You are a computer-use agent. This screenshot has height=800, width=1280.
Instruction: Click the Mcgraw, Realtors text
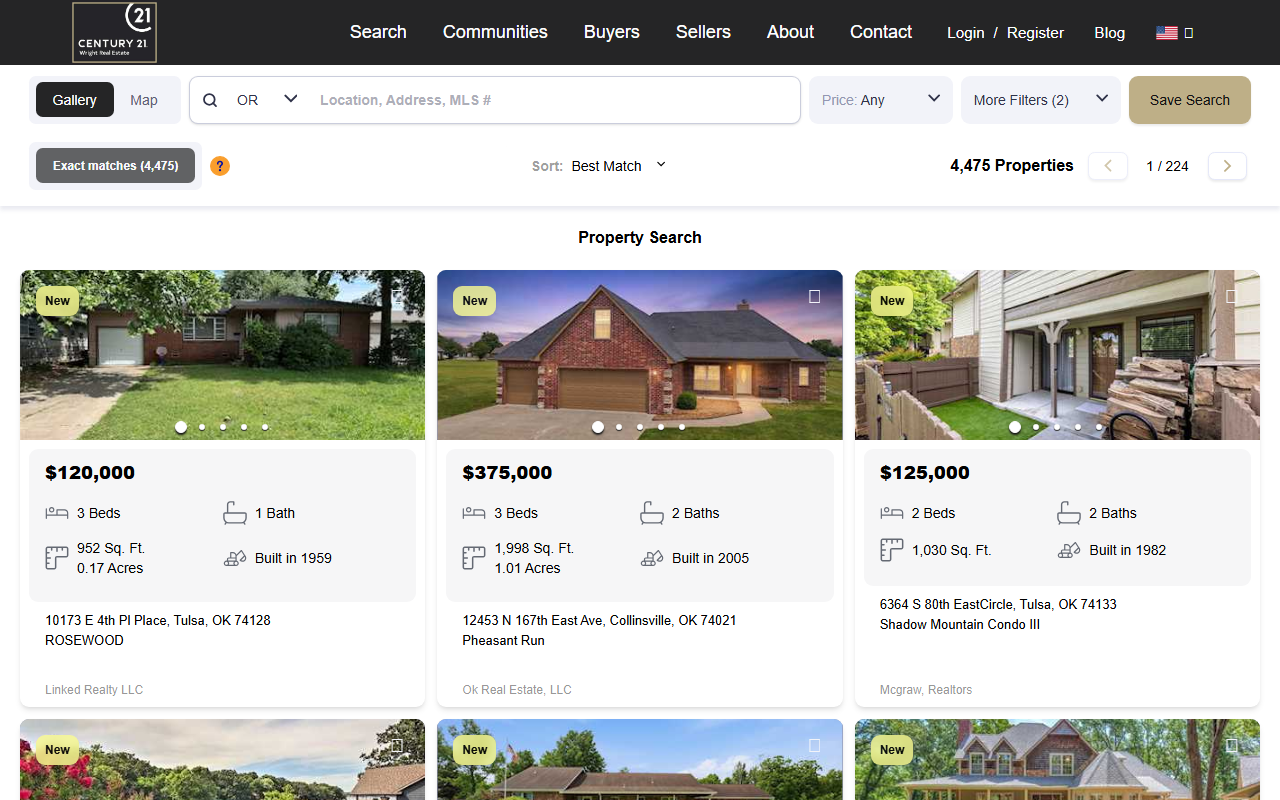click(x=926, y=690)
